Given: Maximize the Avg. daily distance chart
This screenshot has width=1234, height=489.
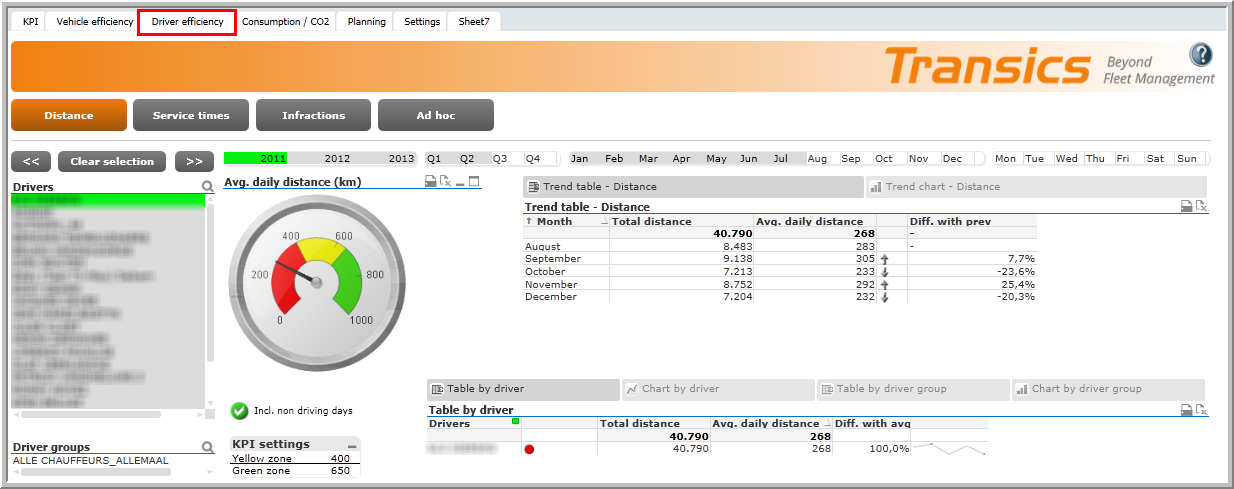Looking at the screenshot, I should 474,181.
